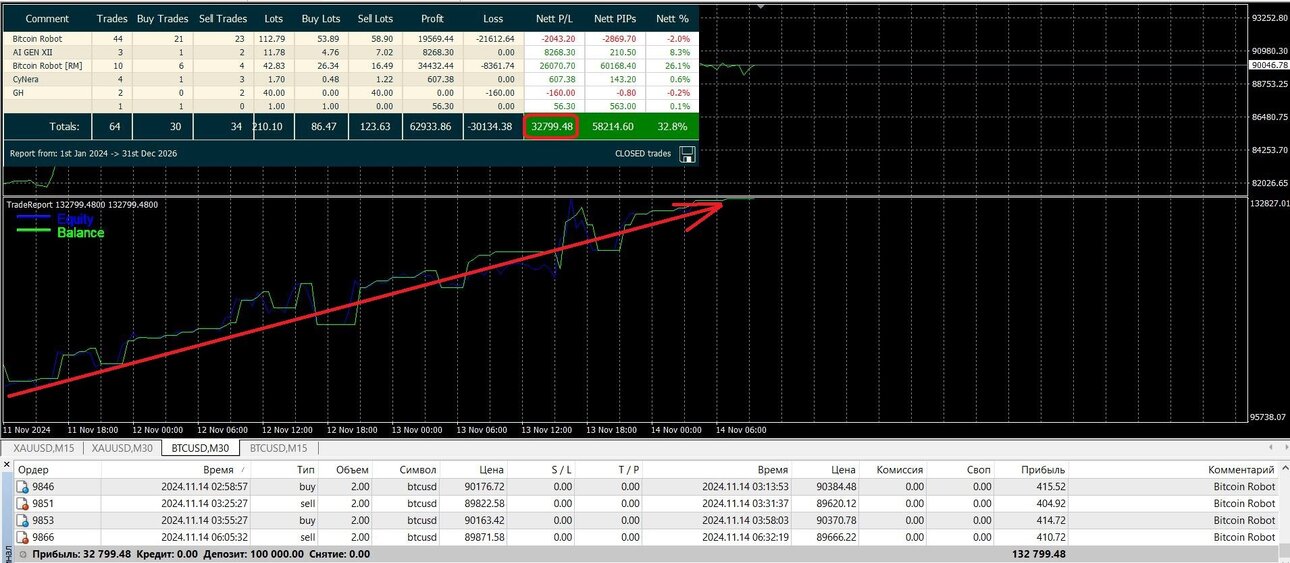Click the summary balance 132 799.48
The image size is (1290, 563).
(1037, 554)
